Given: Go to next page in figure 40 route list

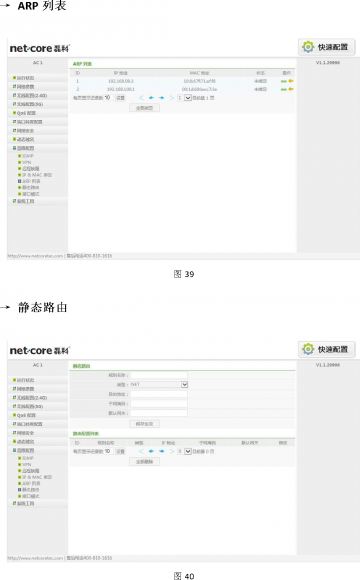Looking at the screenshot, I should pos(161,451).
